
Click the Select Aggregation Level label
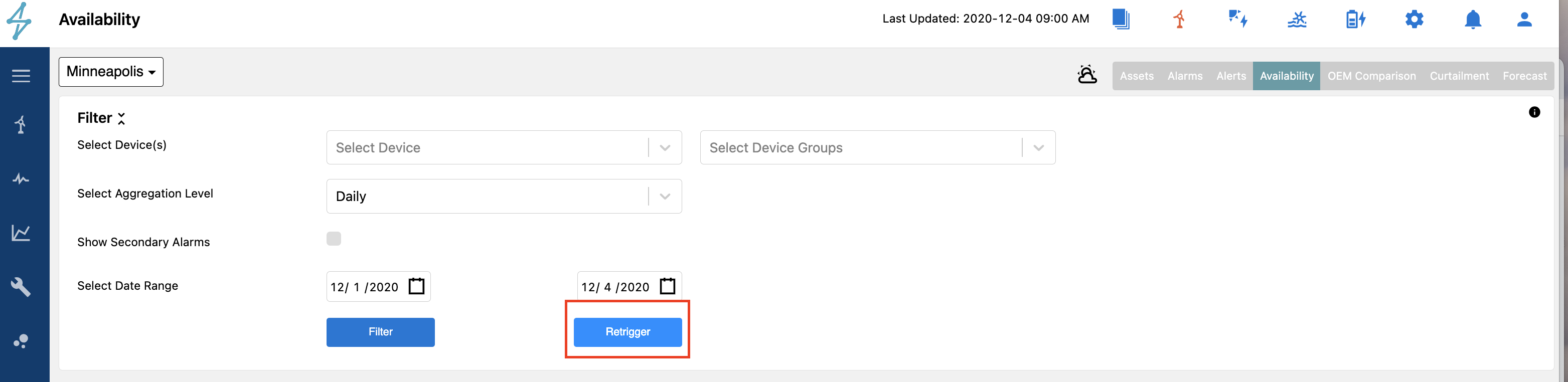(x=145, y=194)
